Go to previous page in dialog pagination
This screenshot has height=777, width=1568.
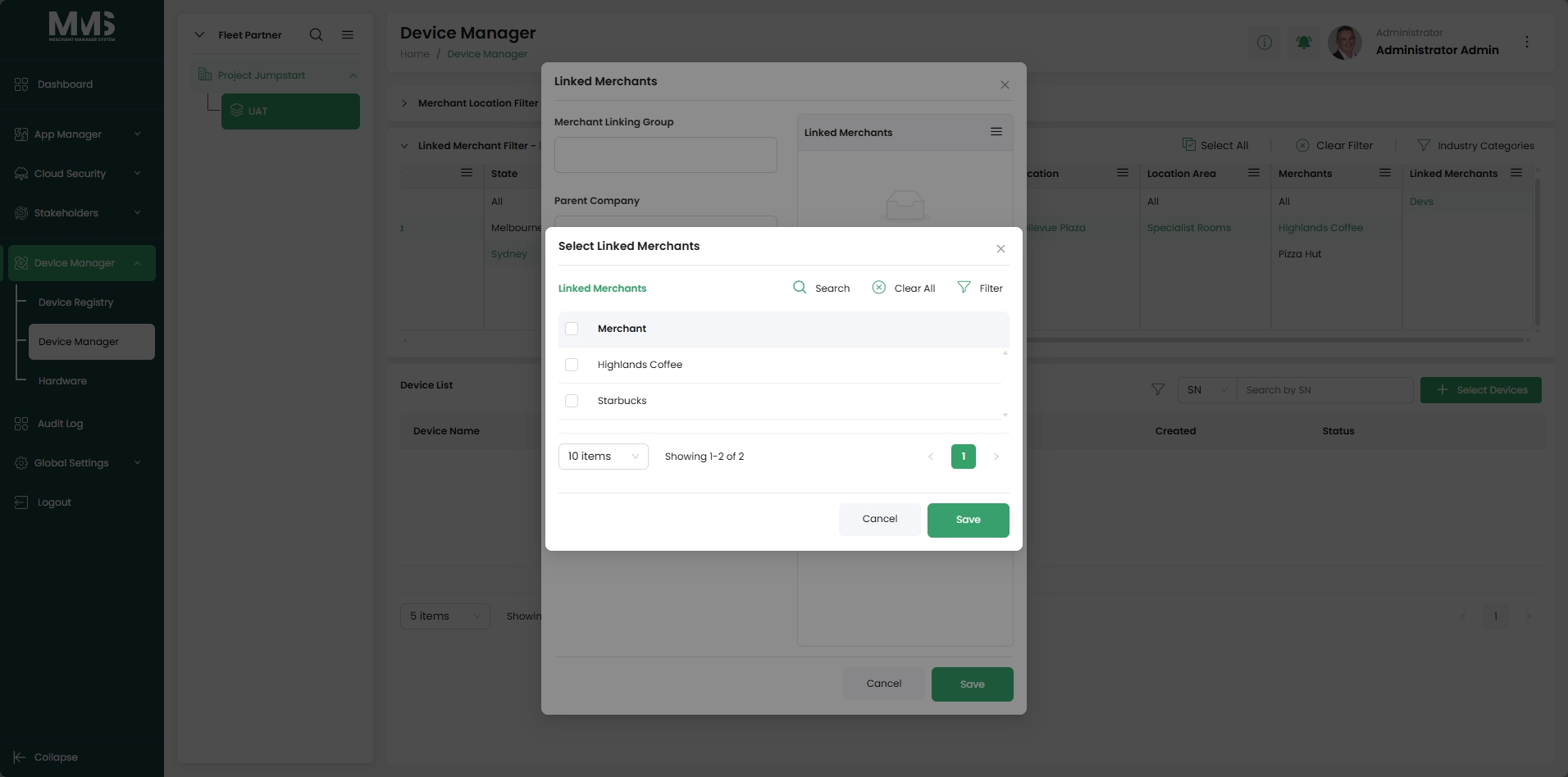tap(931, 457)
